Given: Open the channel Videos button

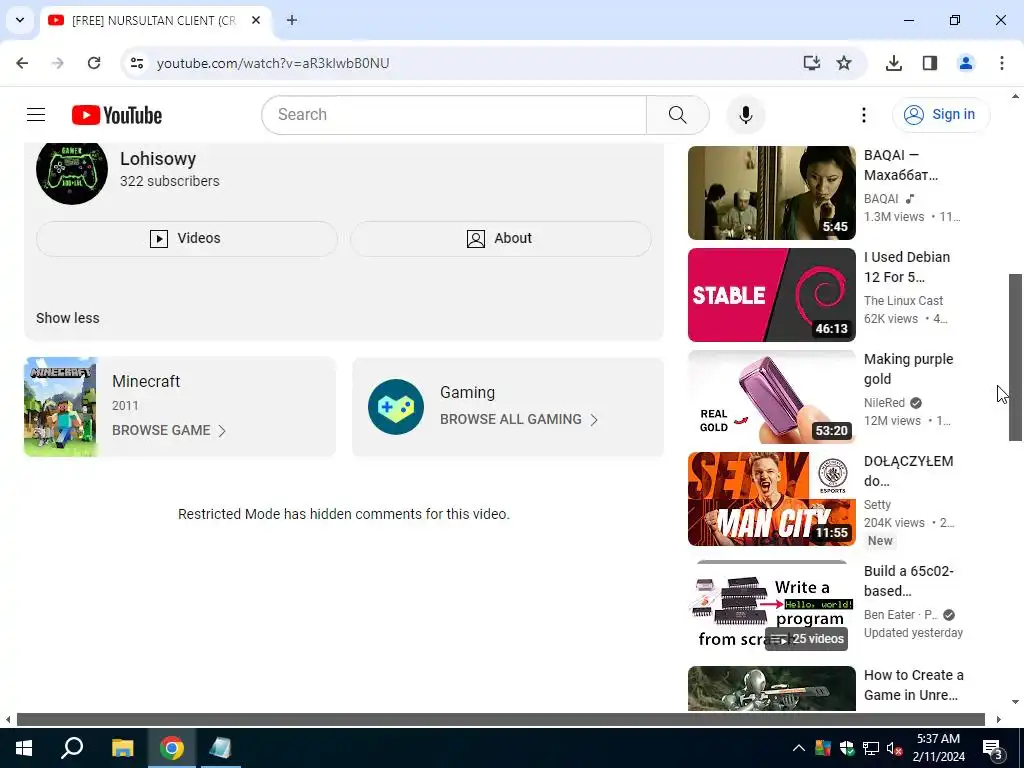Looking at the screenshot, I should click(187, 238).
